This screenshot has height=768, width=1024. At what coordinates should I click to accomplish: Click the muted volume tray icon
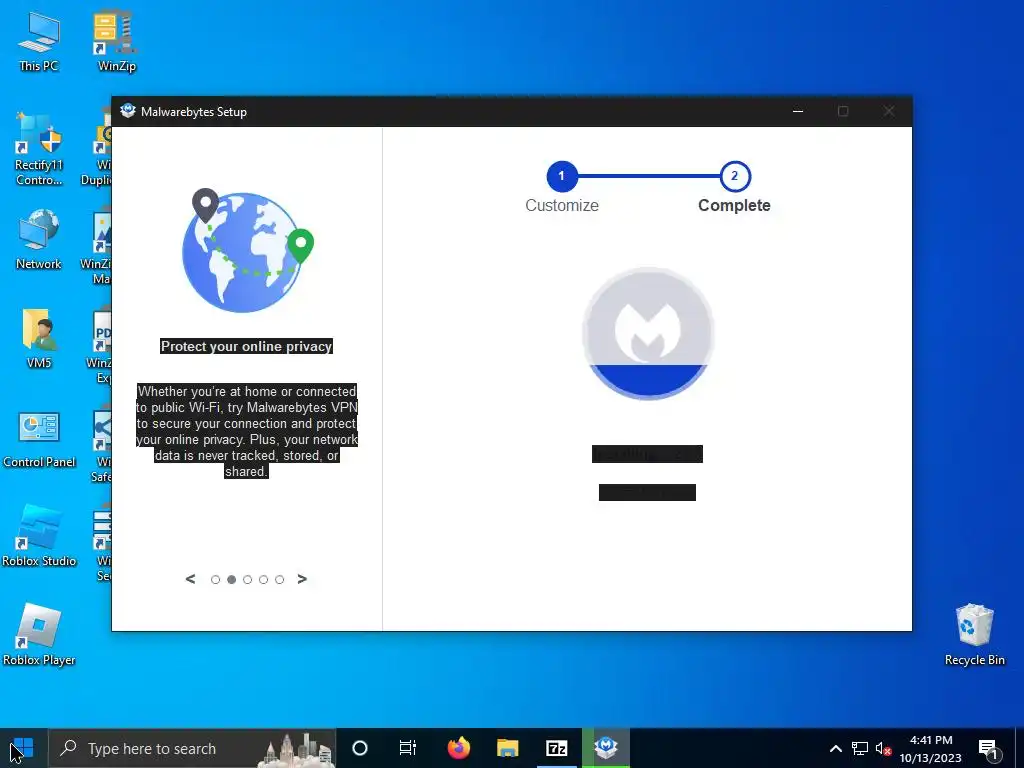point(883,748)
